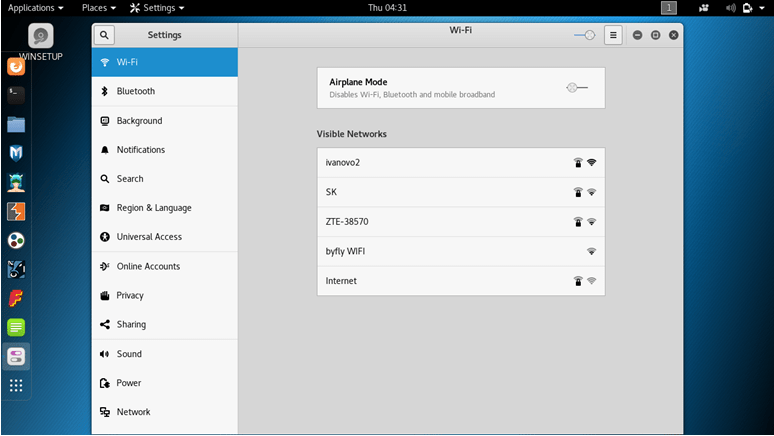Show all applications grid icon
Screen dimensions: 774x436
coord(16,386)
